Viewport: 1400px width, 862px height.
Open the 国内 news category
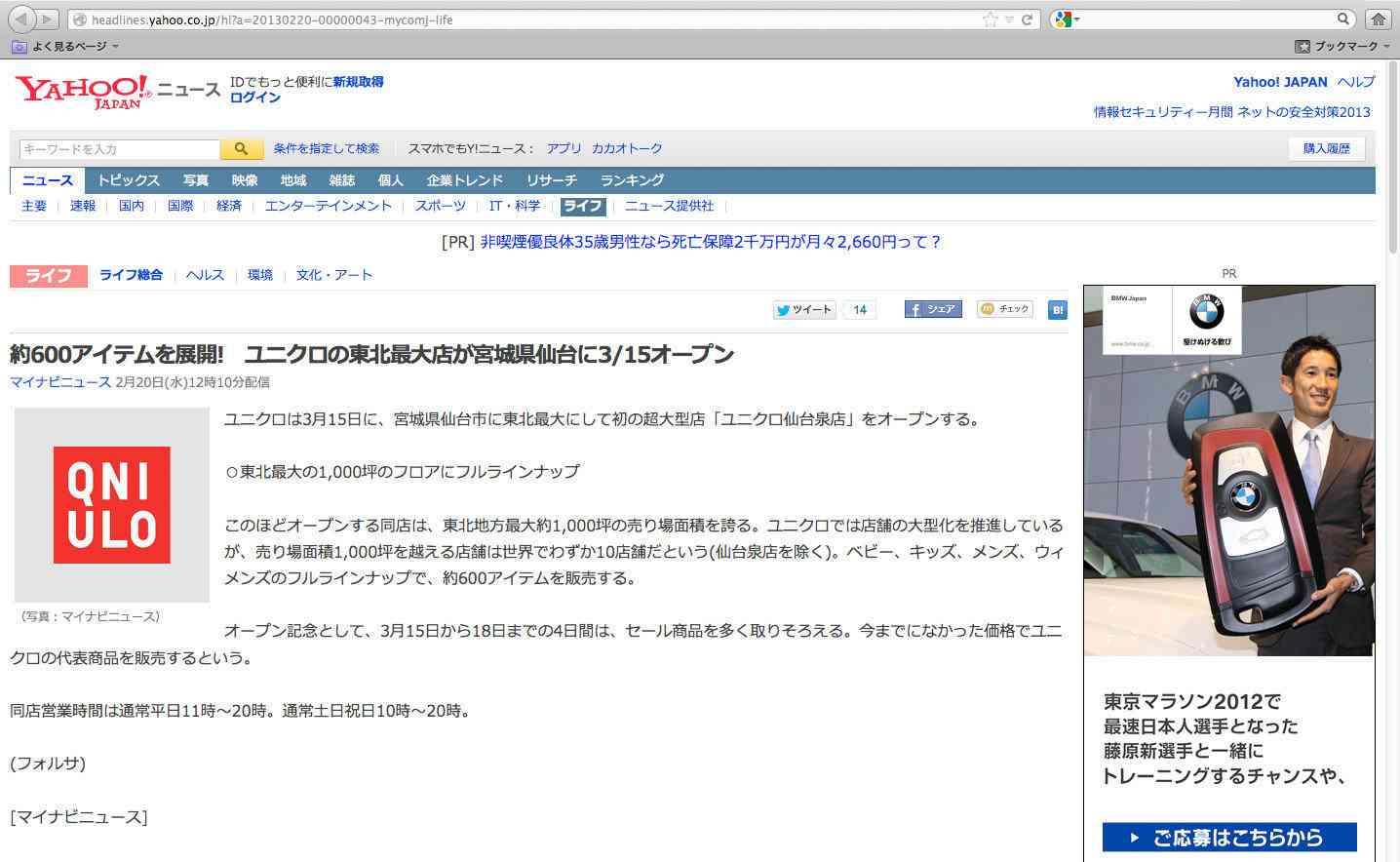pyautogui.click(x=132, y=206)
